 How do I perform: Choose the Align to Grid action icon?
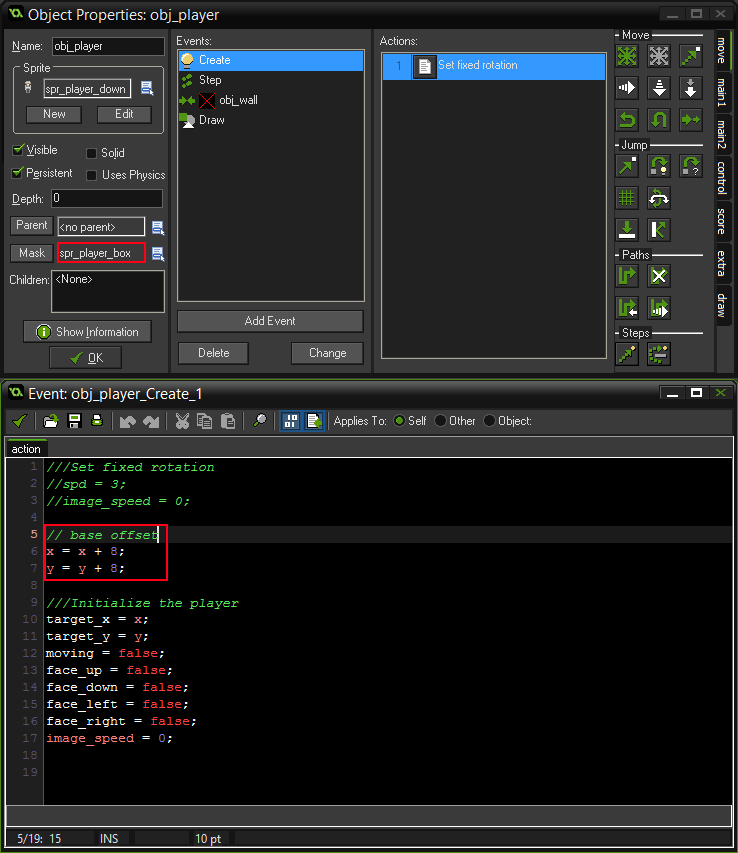click(627, 198)
